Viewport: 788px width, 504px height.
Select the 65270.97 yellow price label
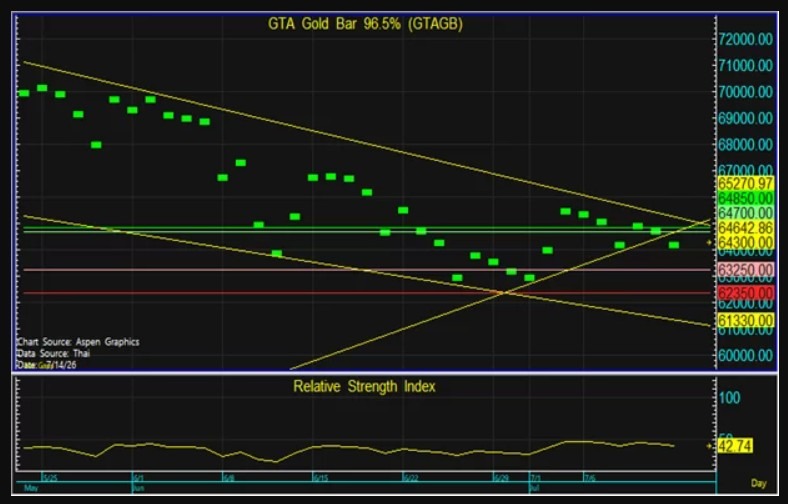pos(745,183)
